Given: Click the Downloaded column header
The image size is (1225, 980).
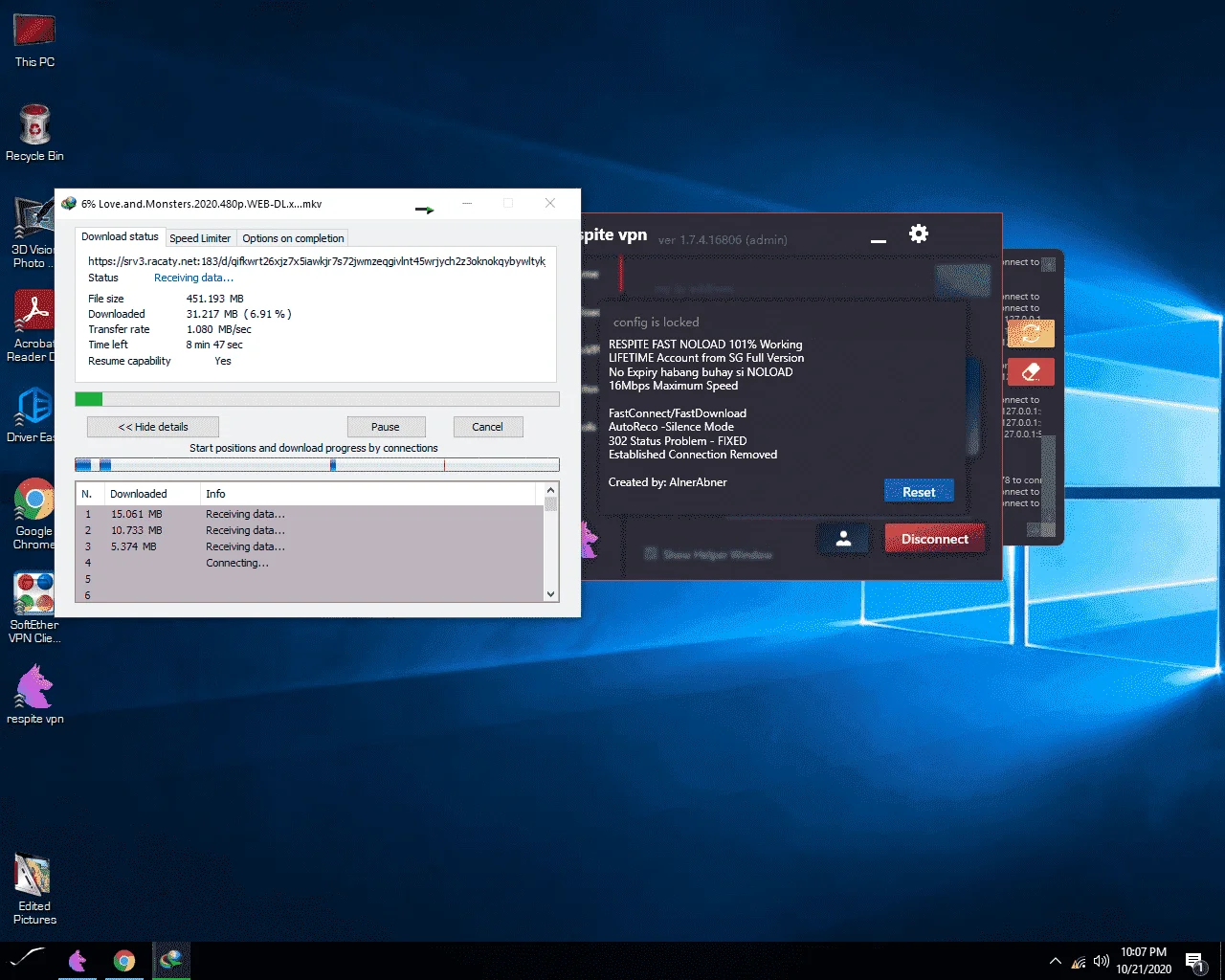Looking at the screenshot, I should tap(152, 494).
